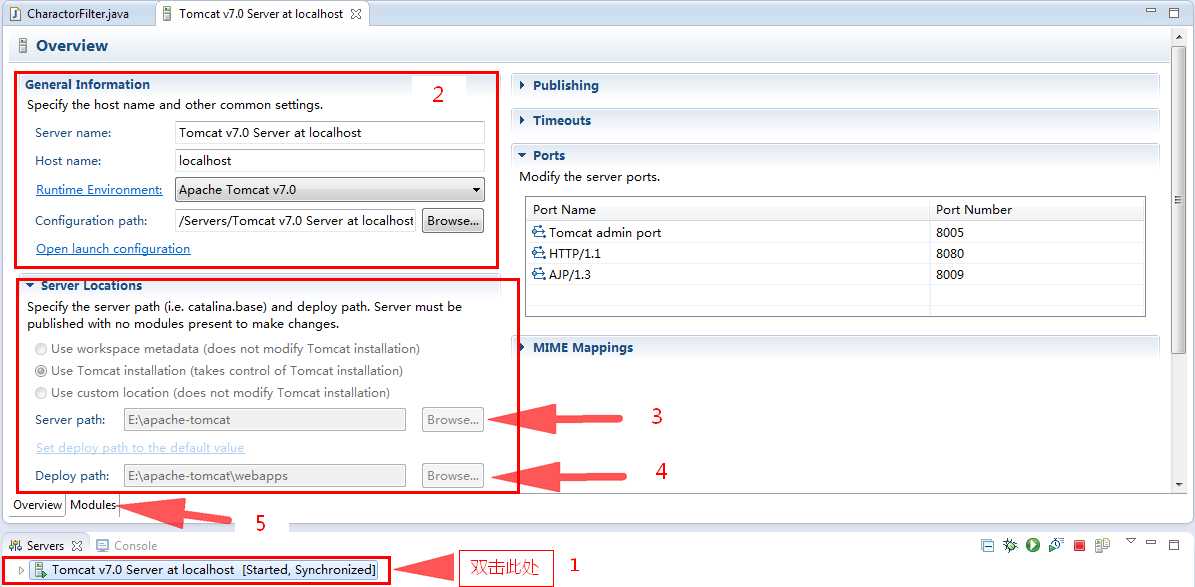Image resolution: width=1195 pixels, height=587 pixels.
Task: Minimize the editor area
Action: [x=1152, y=11]
